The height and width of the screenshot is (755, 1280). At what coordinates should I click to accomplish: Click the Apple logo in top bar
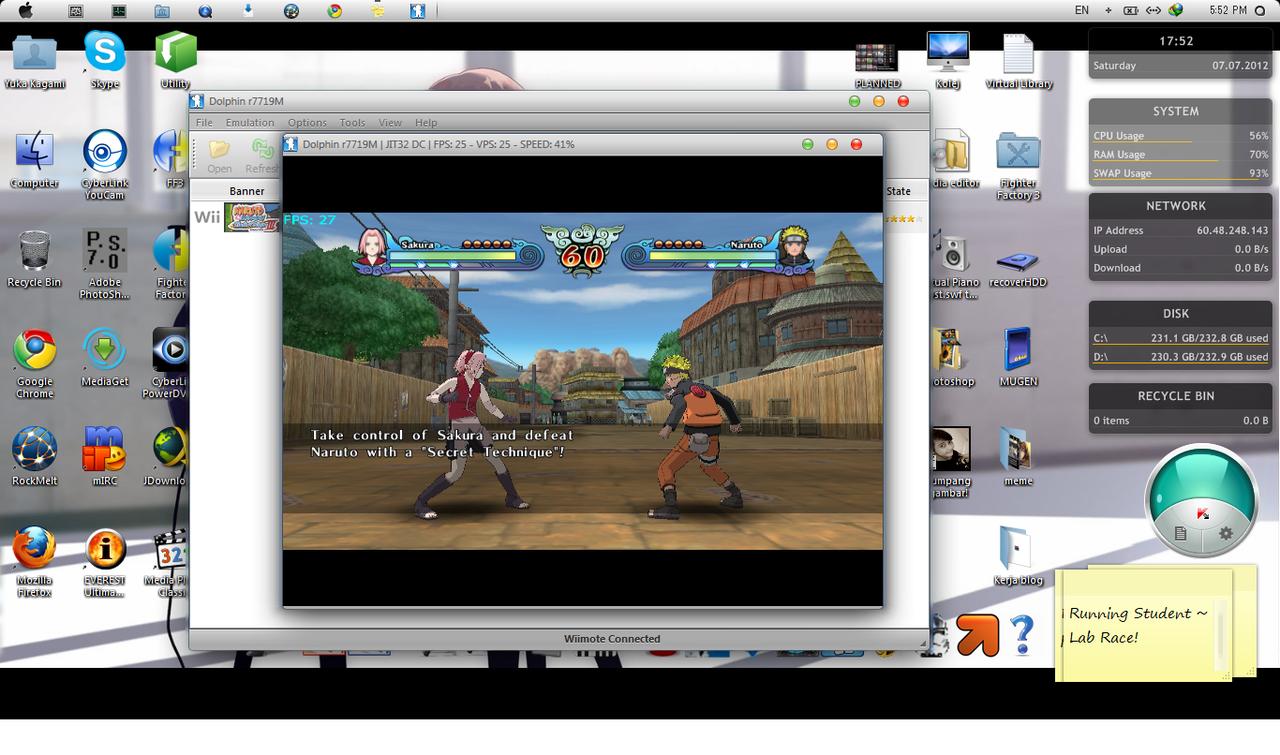pyautogui.click(x=26, y=11)
